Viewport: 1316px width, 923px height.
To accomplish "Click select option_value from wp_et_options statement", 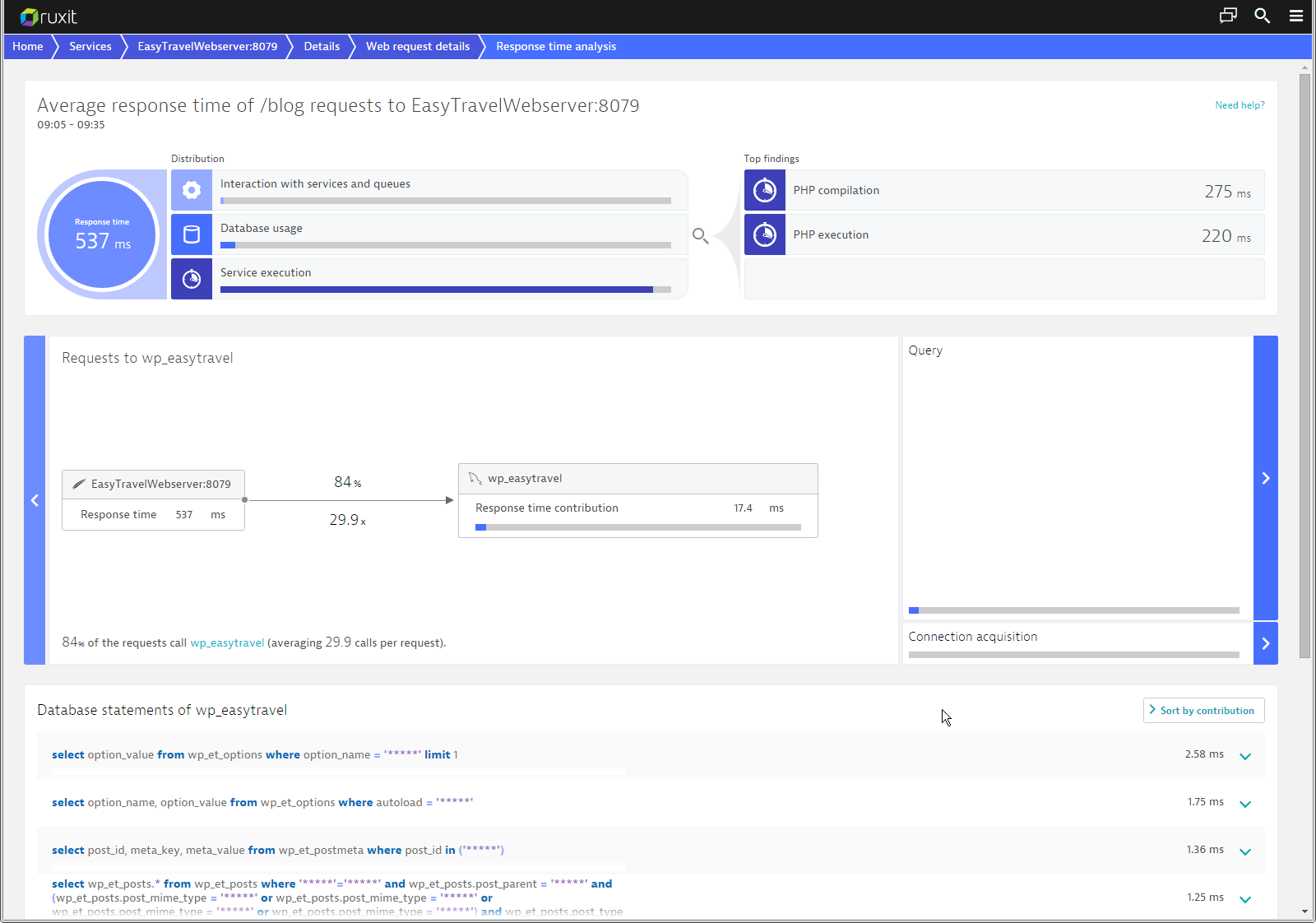I will [x=255, y=754].
